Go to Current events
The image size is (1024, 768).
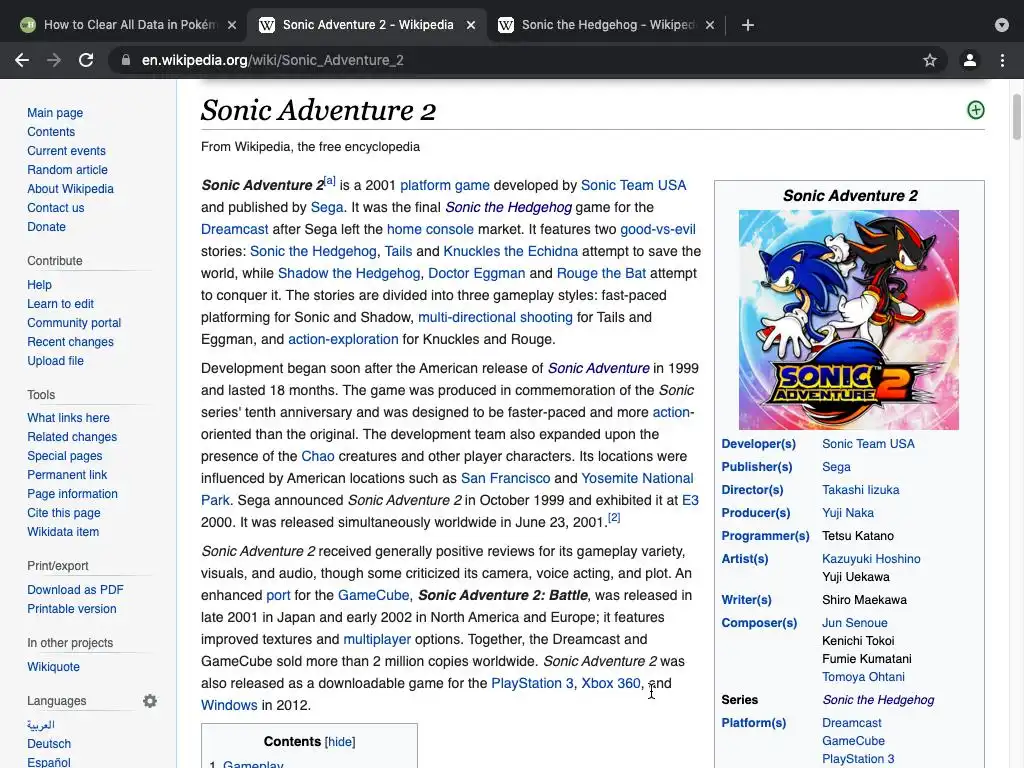tap(66, 150)
